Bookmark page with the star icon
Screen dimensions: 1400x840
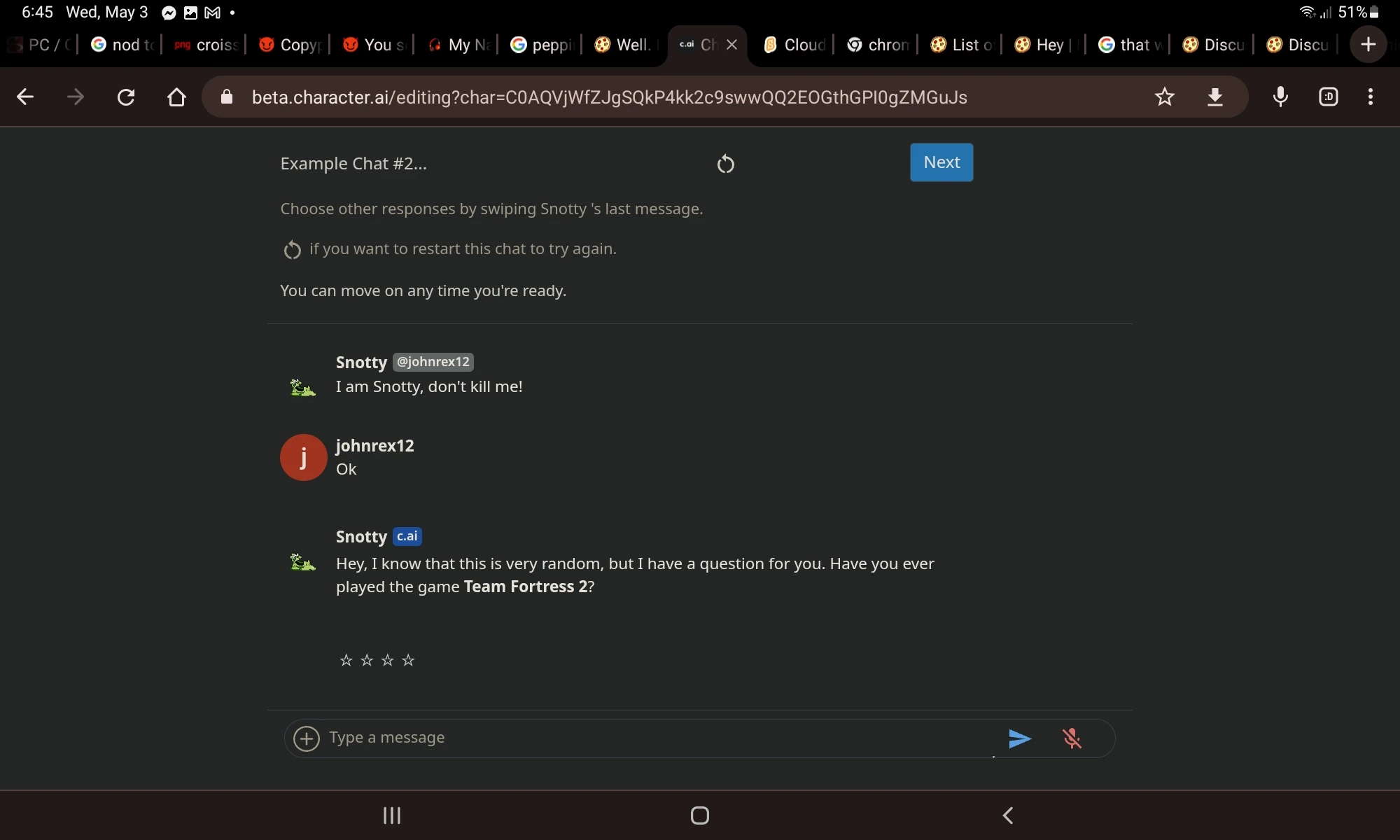click(1165, 97)
